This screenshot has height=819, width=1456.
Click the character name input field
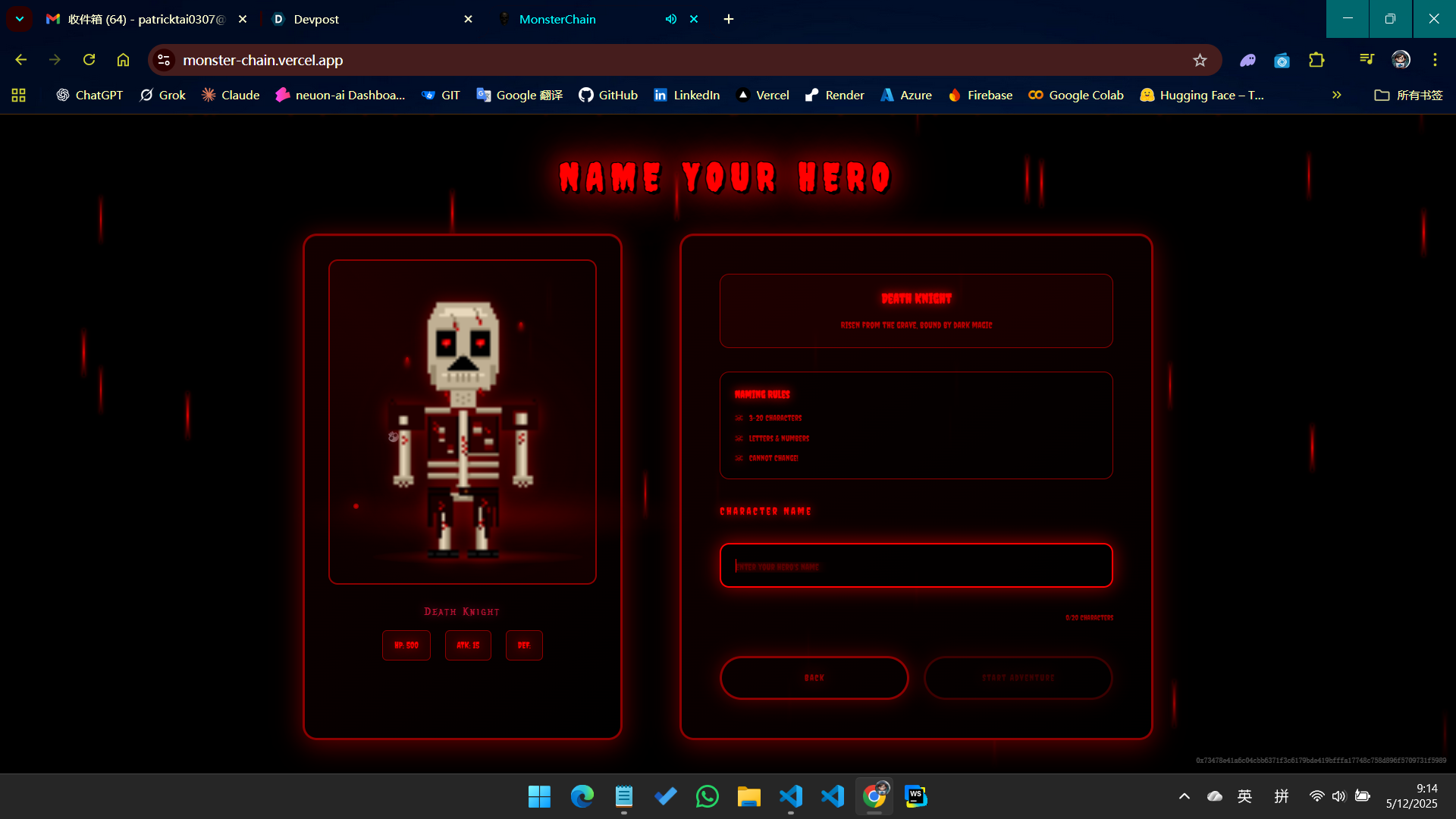coord(916,566)
